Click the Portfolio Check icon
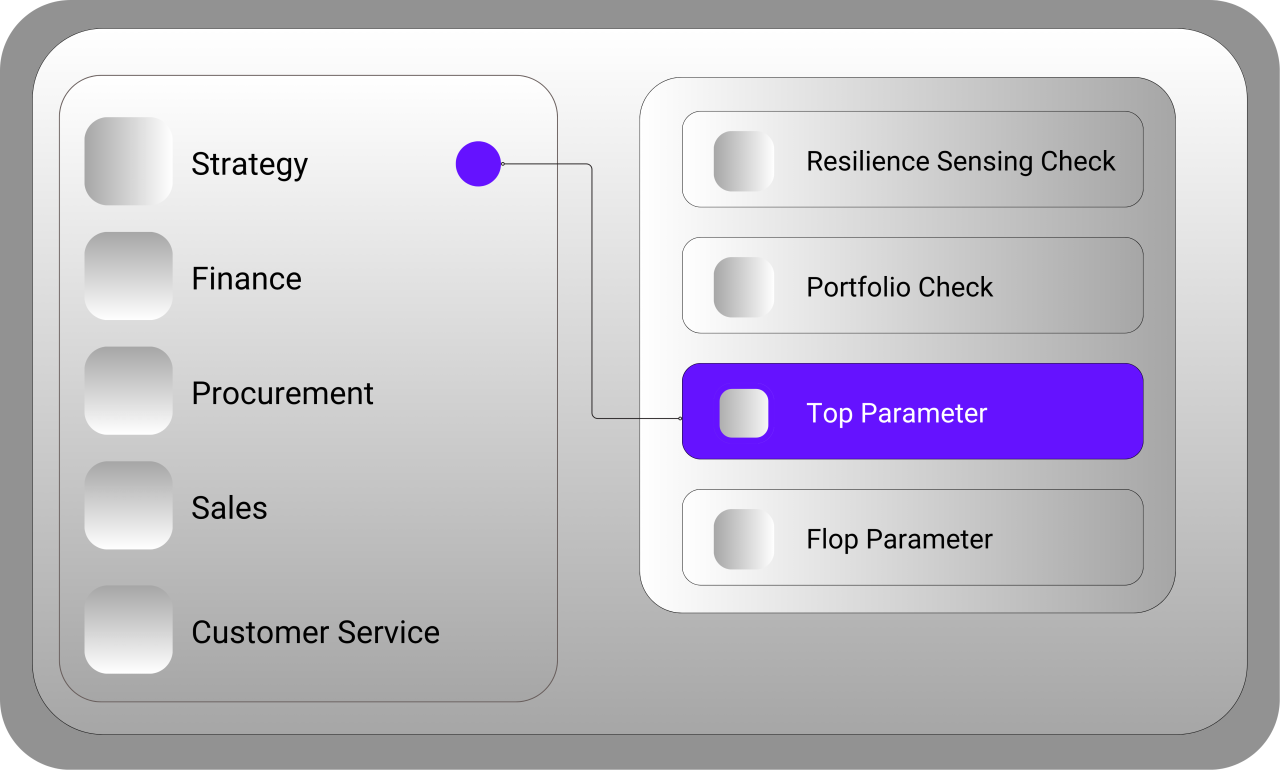 744,287
